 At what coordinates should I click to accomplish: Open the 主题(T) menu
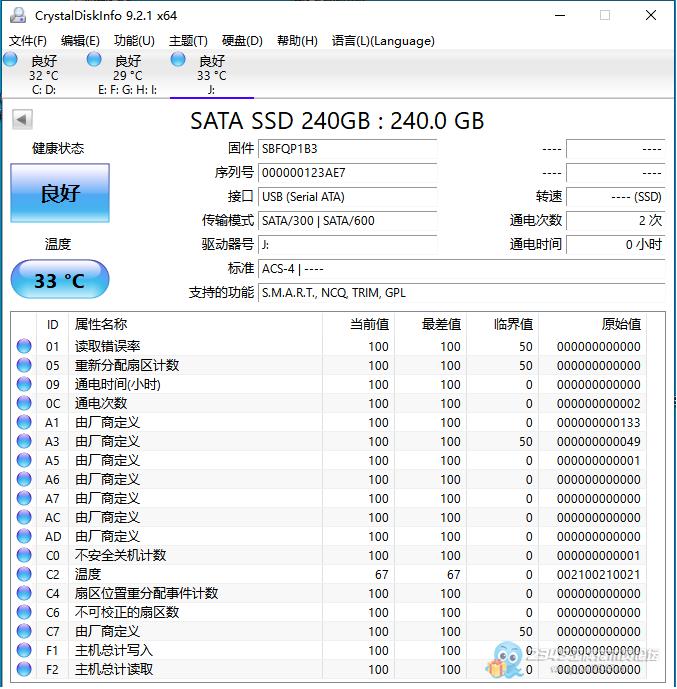pyautogui.click(x=188, y=41)
